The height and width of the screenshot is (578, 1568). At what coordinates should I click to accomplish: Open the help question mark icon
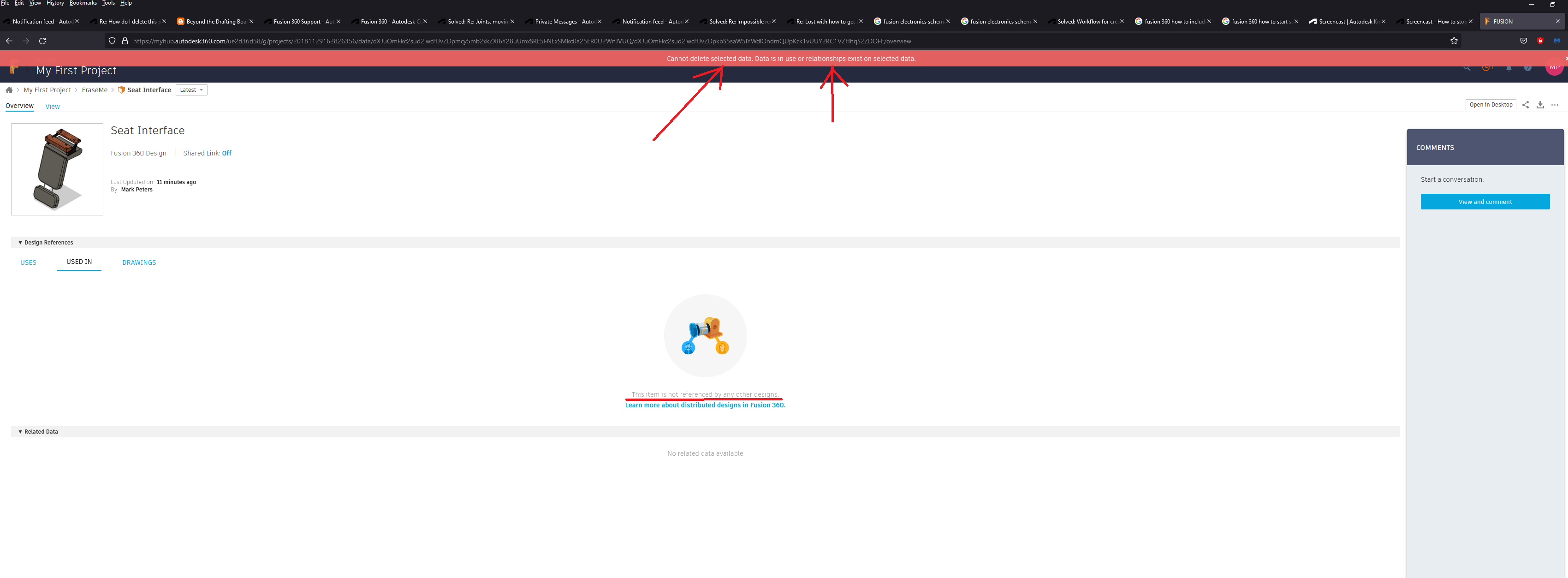pos(1528,69)
